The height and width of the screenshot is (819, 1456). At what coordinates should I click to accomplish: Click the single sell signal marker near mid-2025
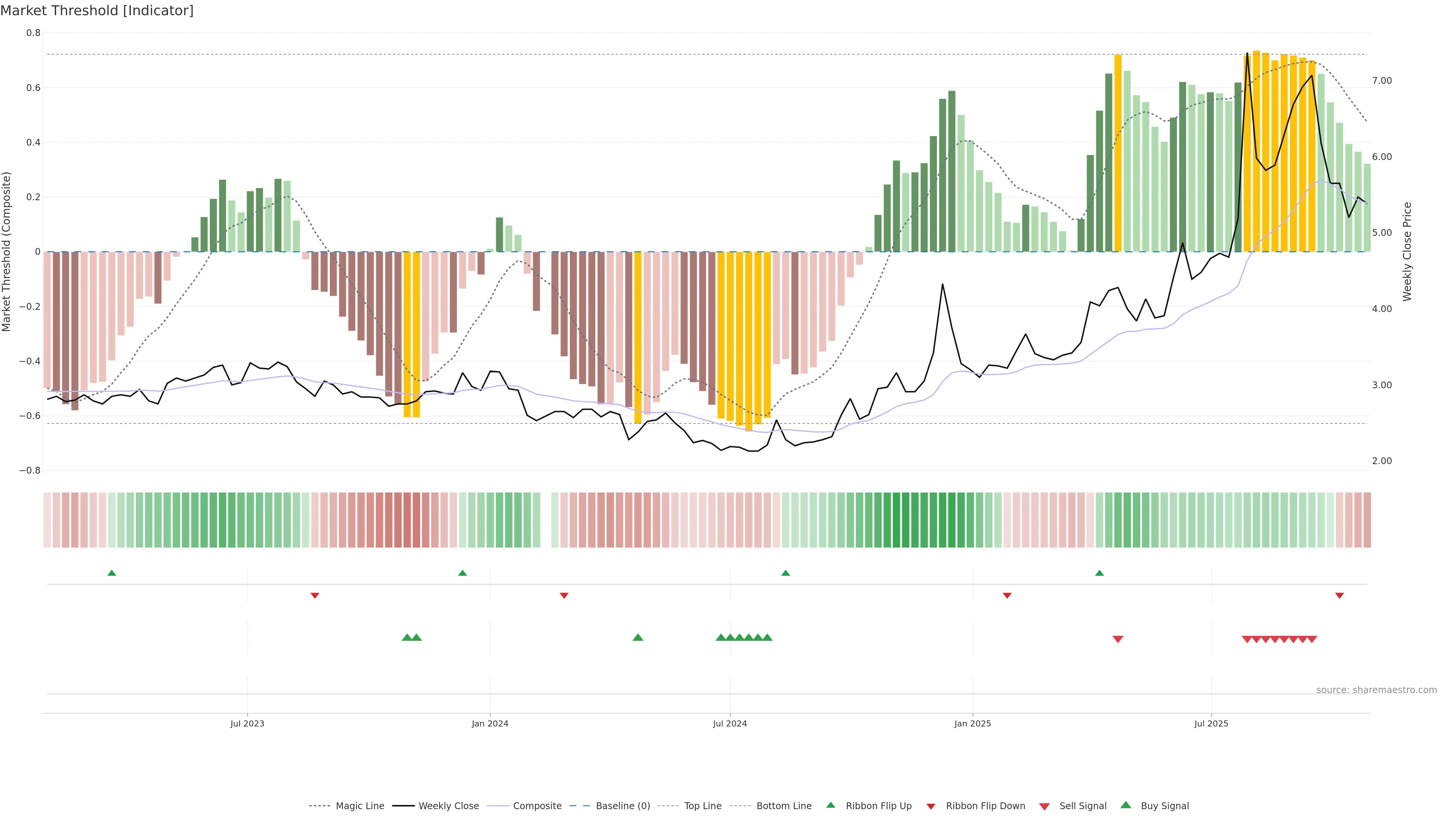(1117, 639)
